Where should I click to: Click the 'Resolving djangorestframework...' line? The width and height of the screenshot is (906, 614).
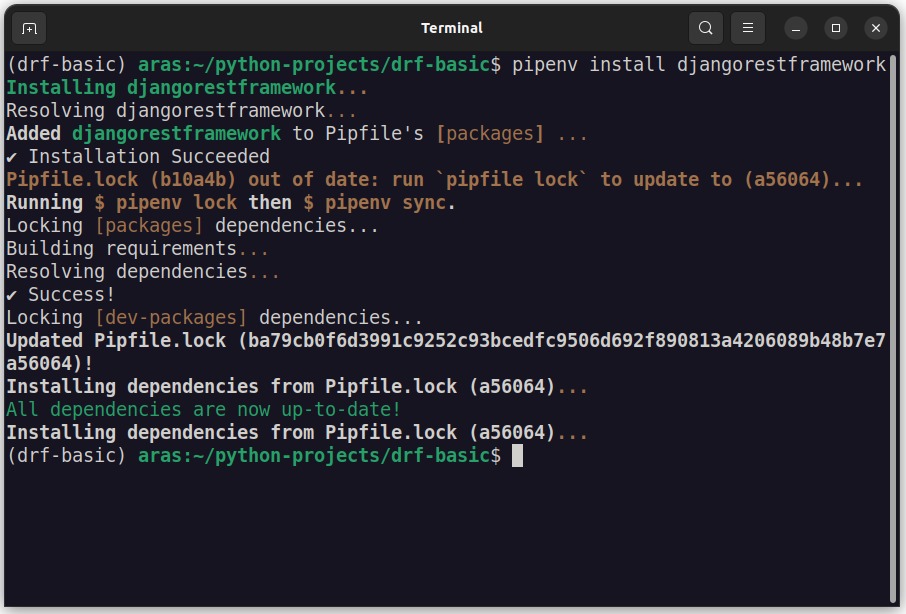pyautogui.click(x=181, y=111)
